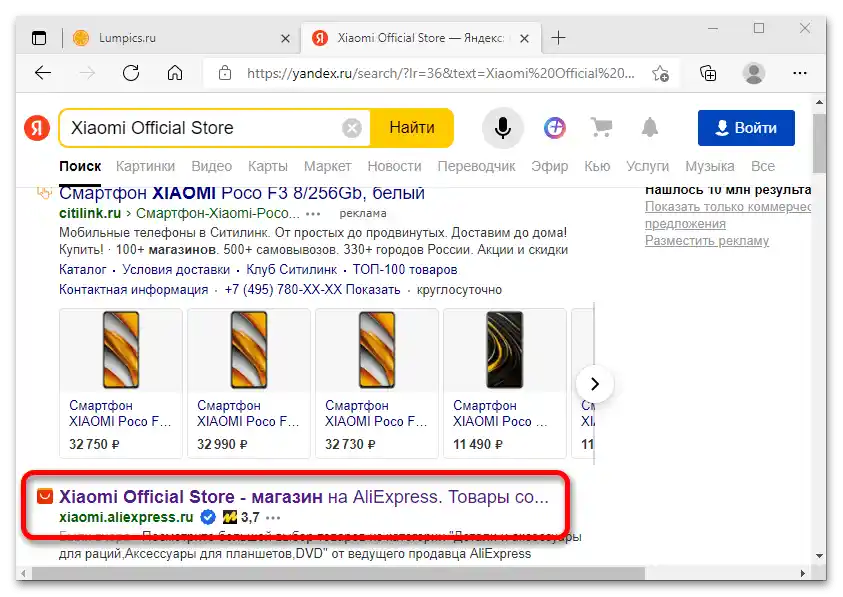The image size is (843, 597).
Task: Open the Переводчик tab
Action: 476,167
